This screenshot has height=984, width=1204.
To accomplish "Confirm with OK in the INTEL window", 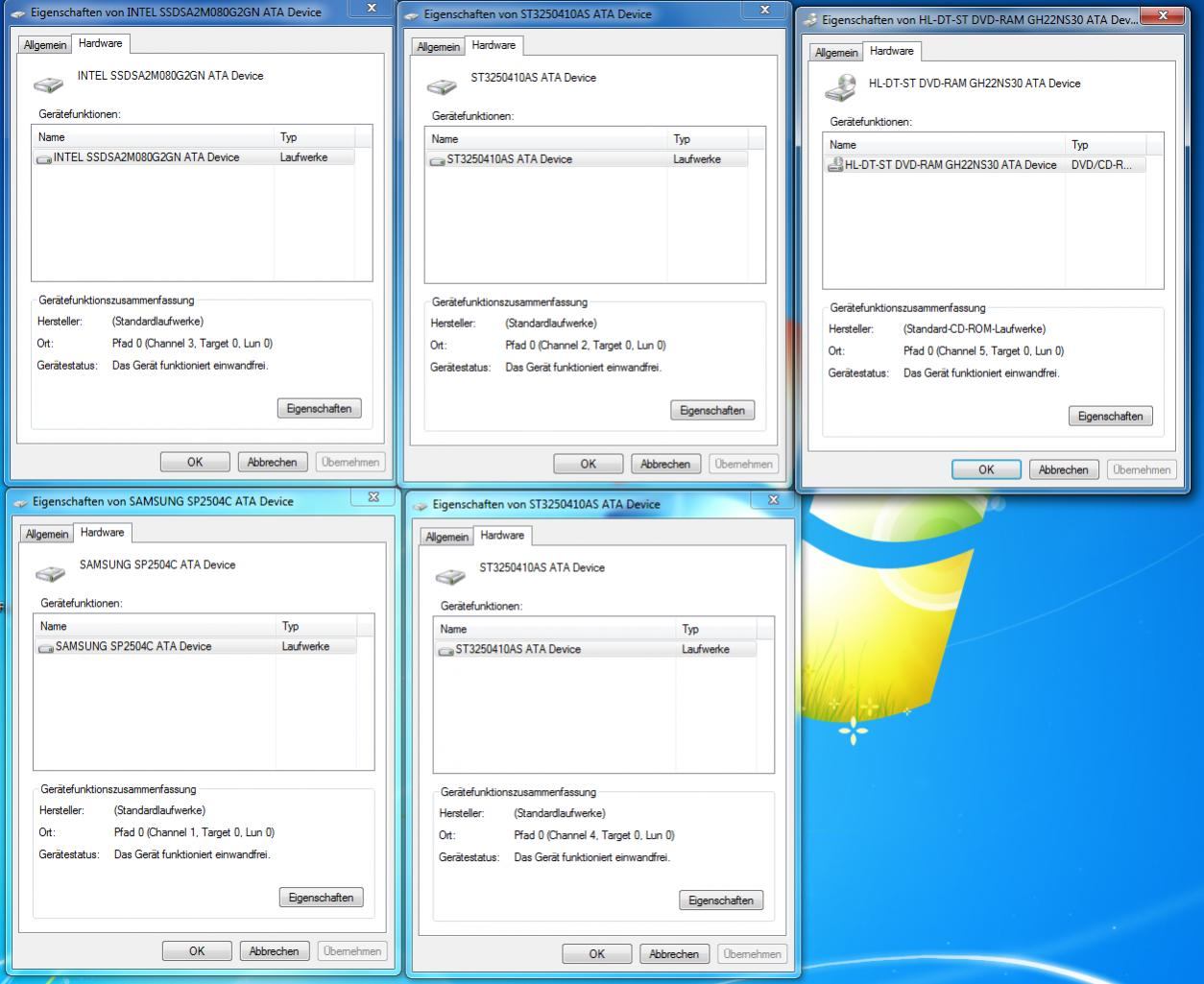I will click(x=195, y=462).
